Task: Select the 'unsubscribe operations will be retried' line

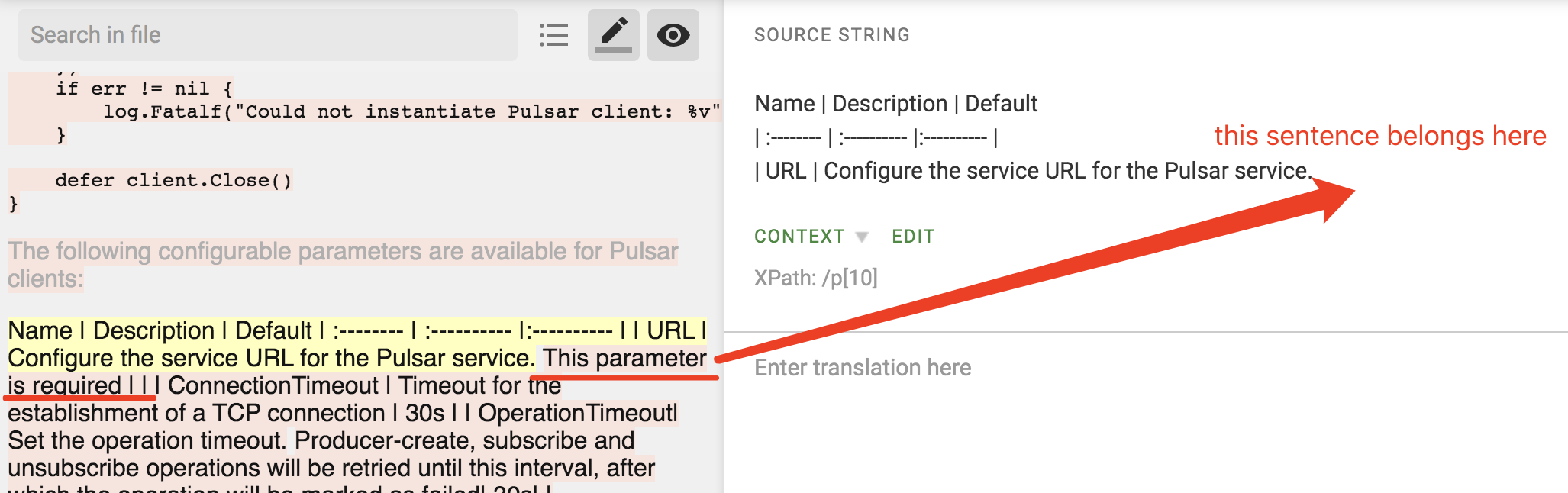Action: point(331,468)
